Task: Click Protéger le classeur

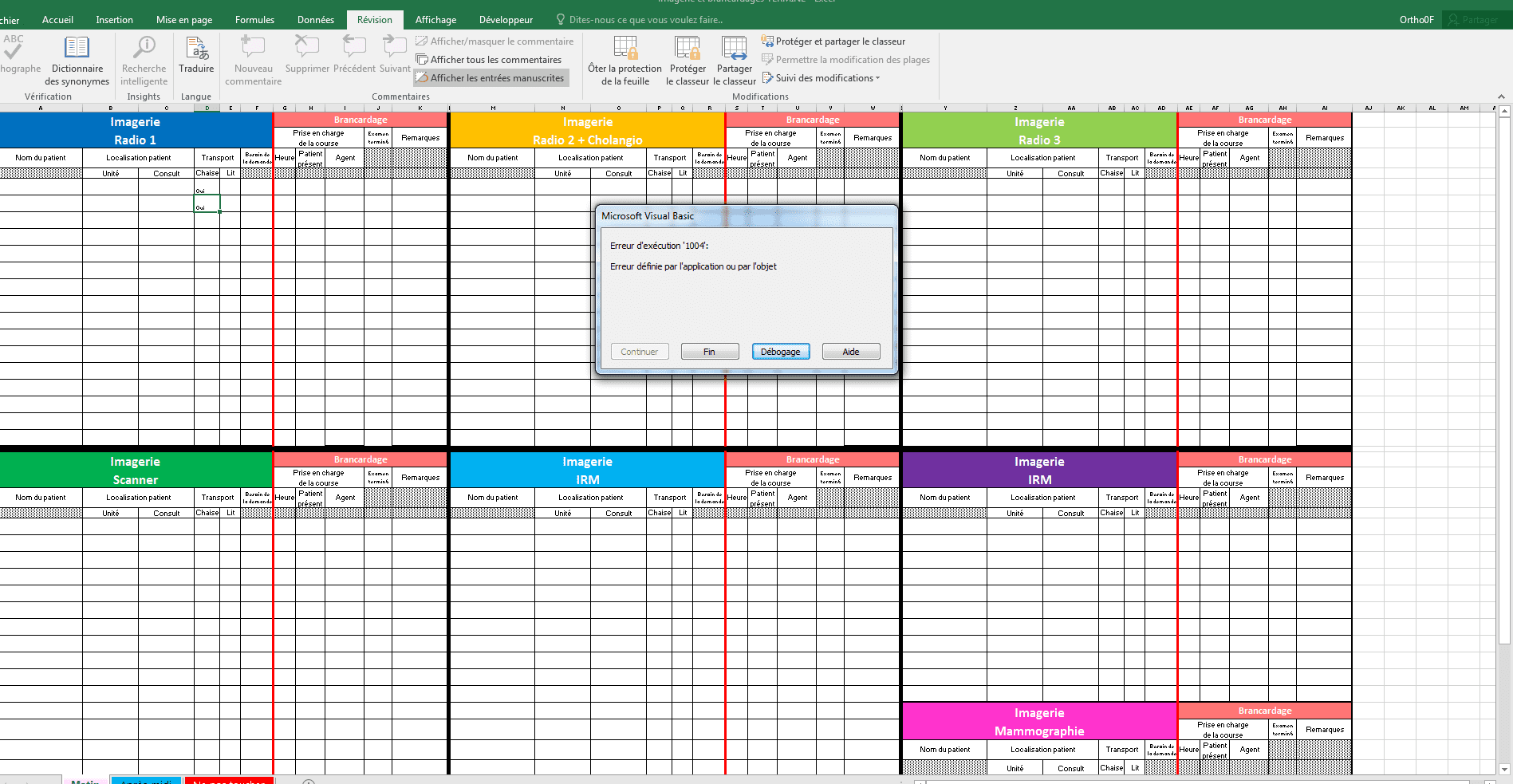Action: coord(688,61)
